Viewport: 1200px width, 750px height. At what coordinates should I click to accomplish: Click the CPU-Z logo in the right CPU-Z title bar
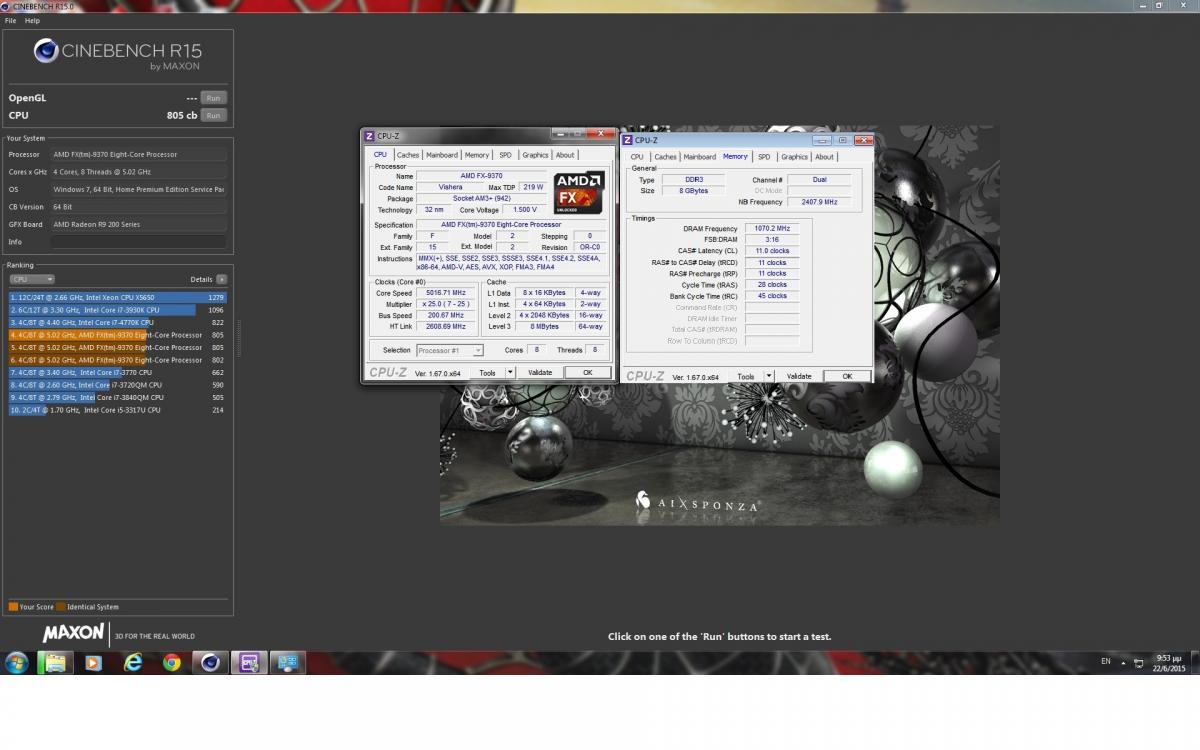tap(627, 140)
